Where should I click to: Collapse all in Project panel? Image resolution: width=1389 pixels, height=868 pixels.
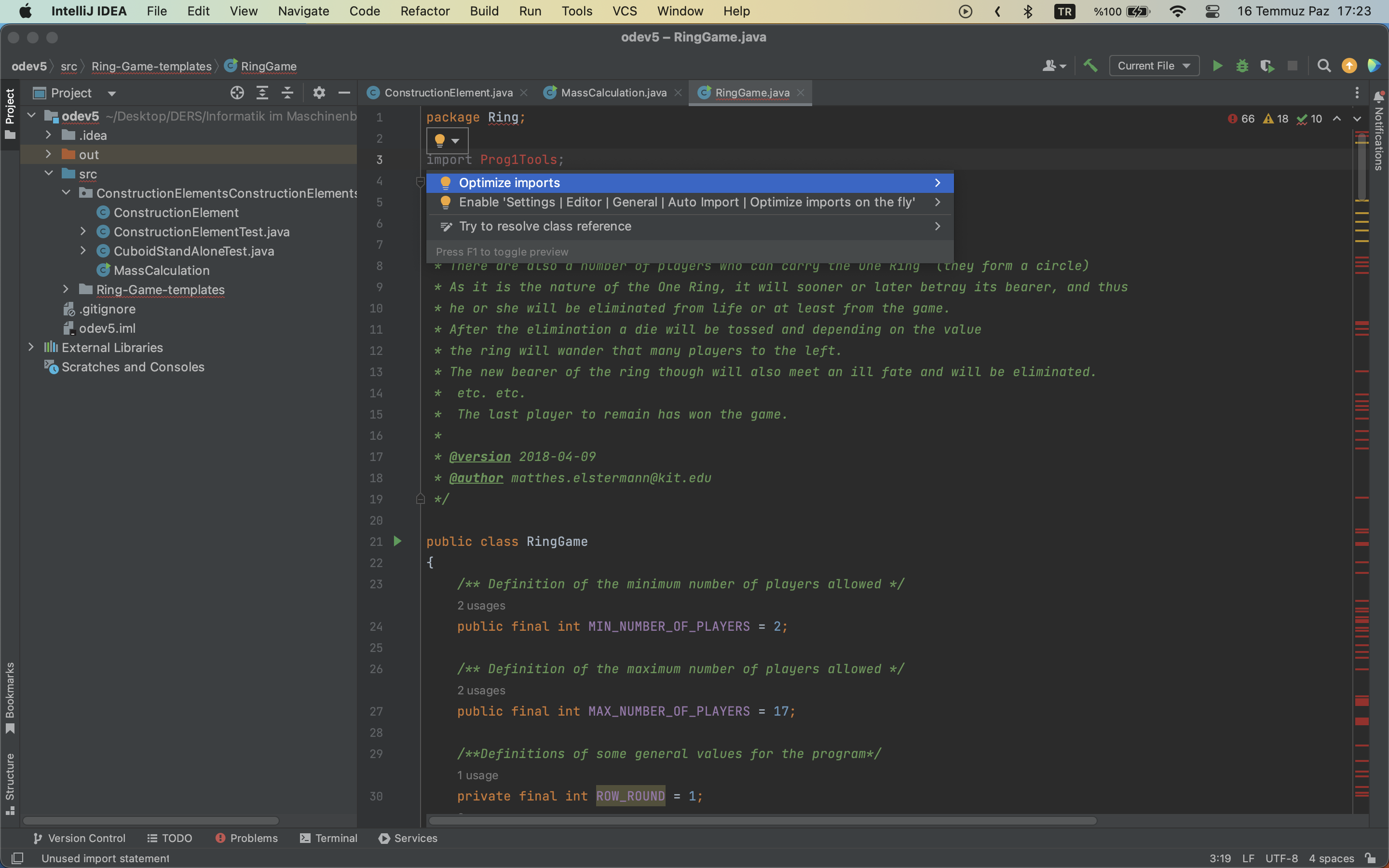287,93
